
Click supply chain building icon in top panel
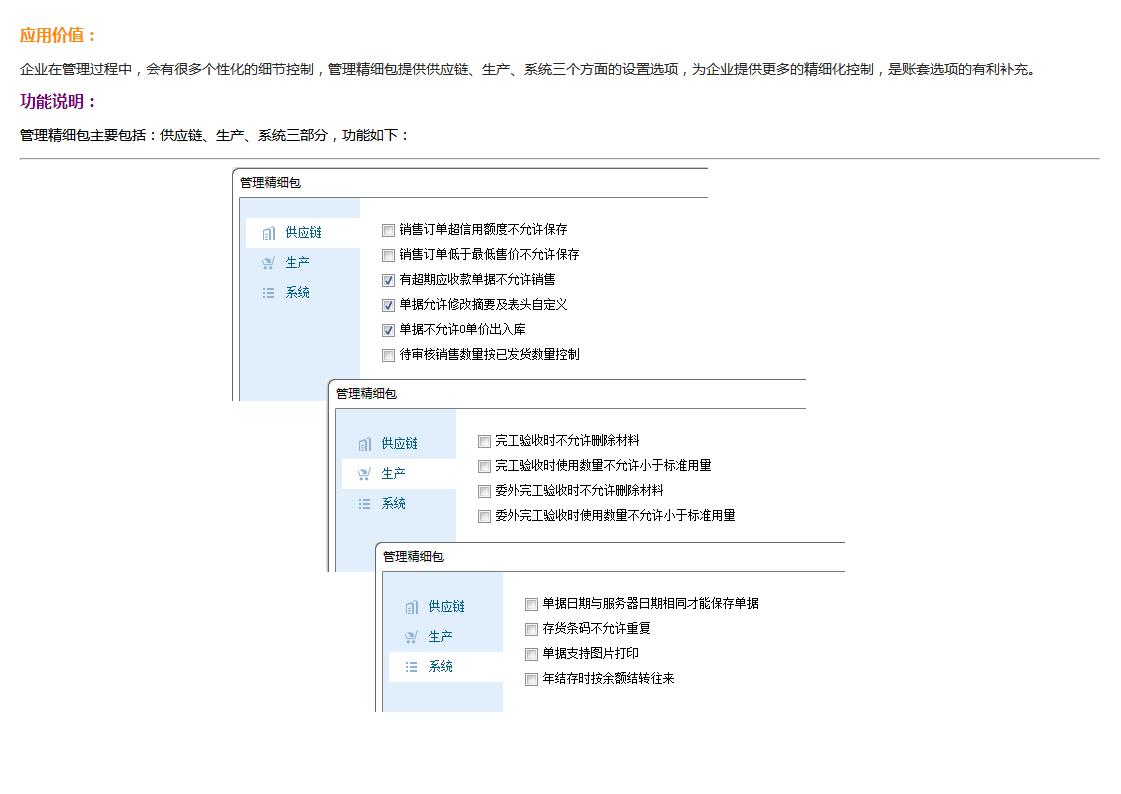(x=269, y=233)
